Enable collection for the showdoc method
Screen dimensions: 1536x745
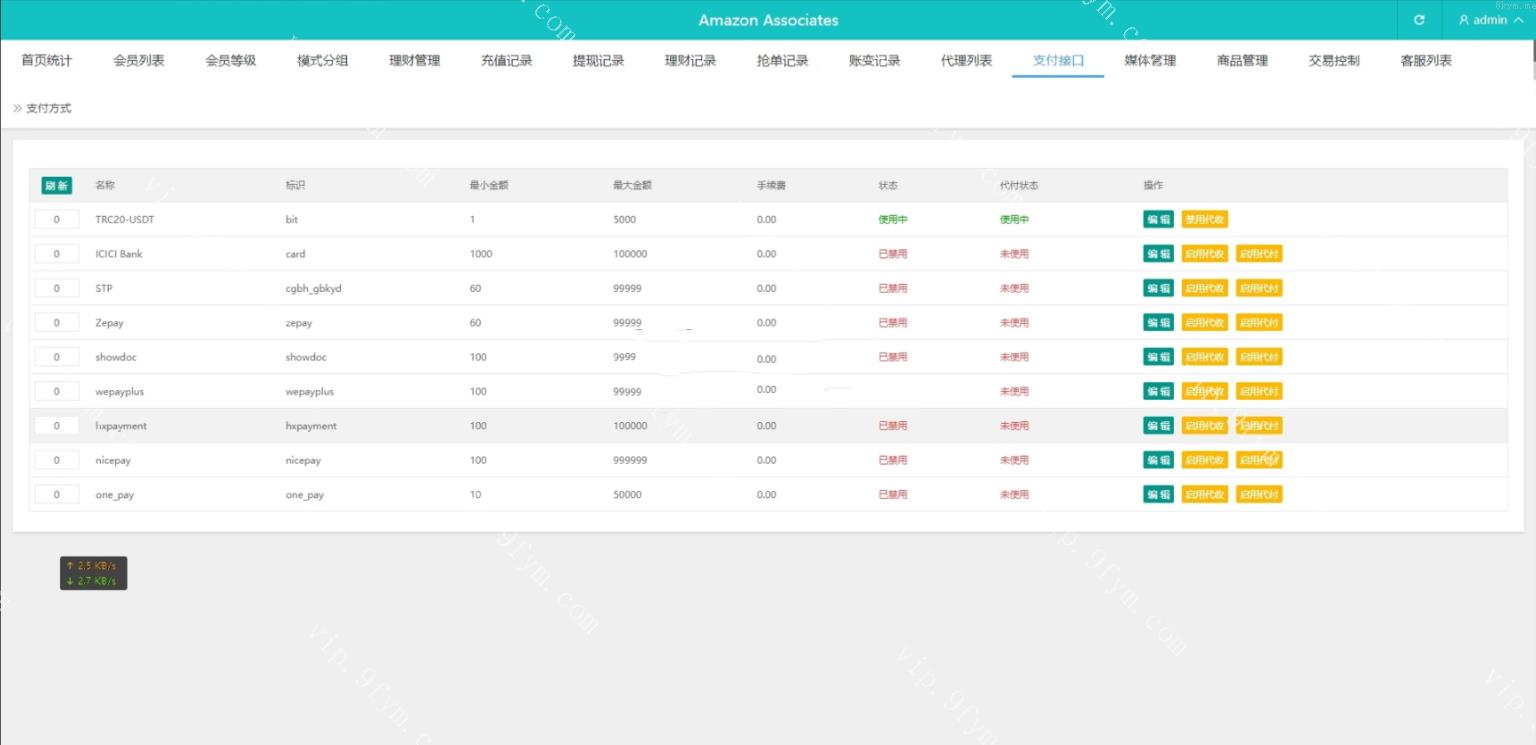point(1204,356)
